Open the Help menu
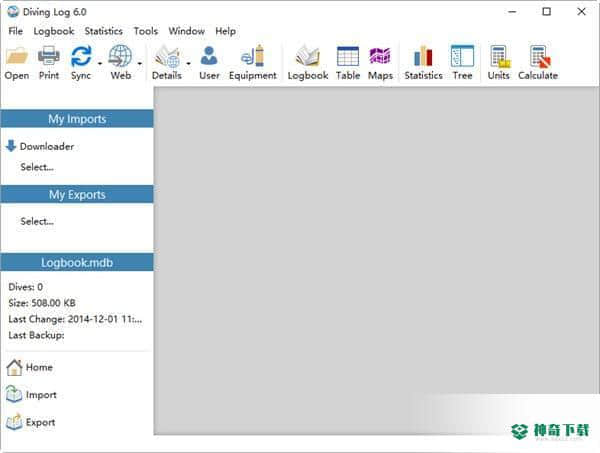600x453 pixels. coord(225,31)
